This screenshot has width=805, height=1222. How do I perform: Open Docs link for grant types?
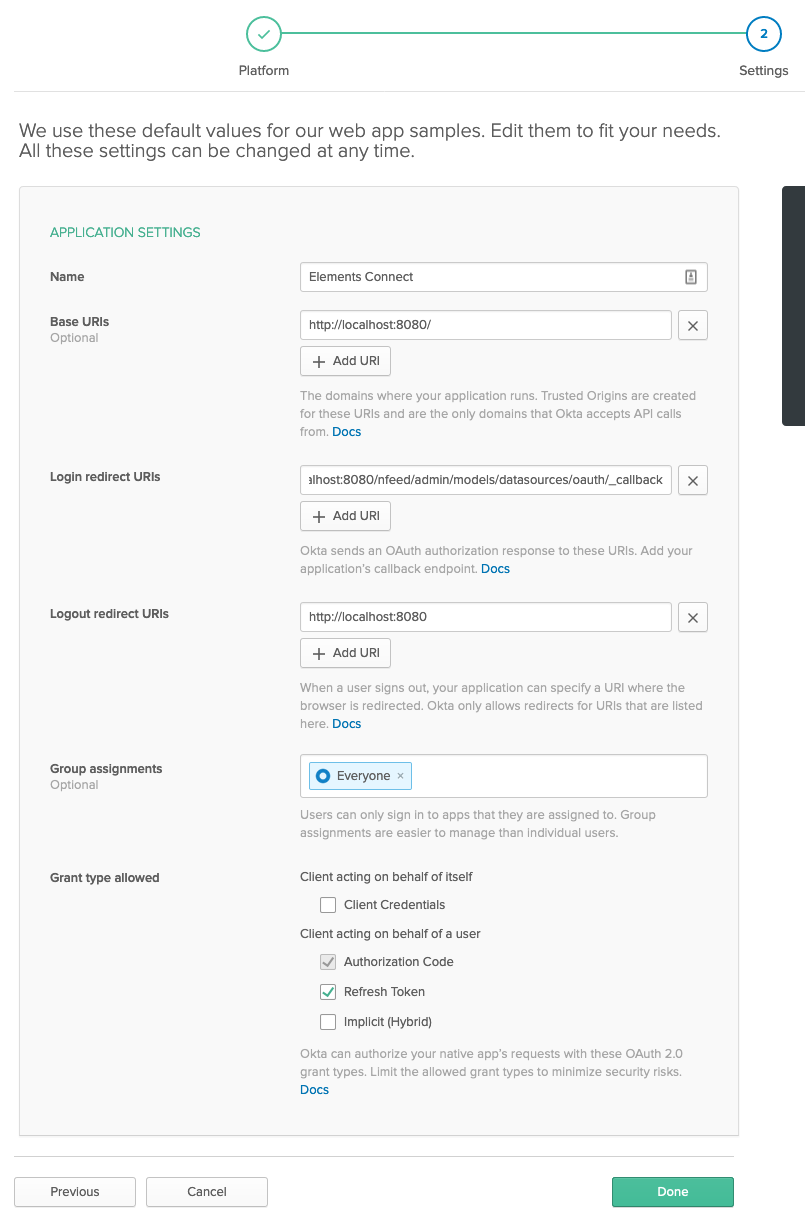tap(314, 1090)
